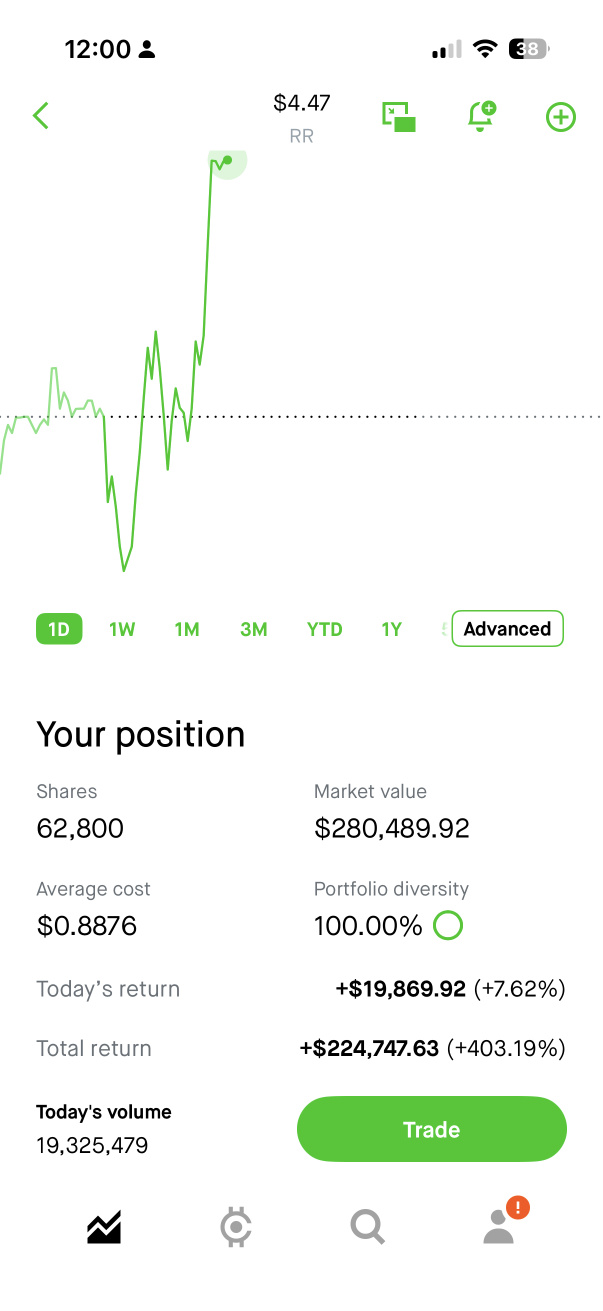Open the investing chart tab icon
Image resolution: width=603 pixels, height=1311 pixels.
point(104,1226)
